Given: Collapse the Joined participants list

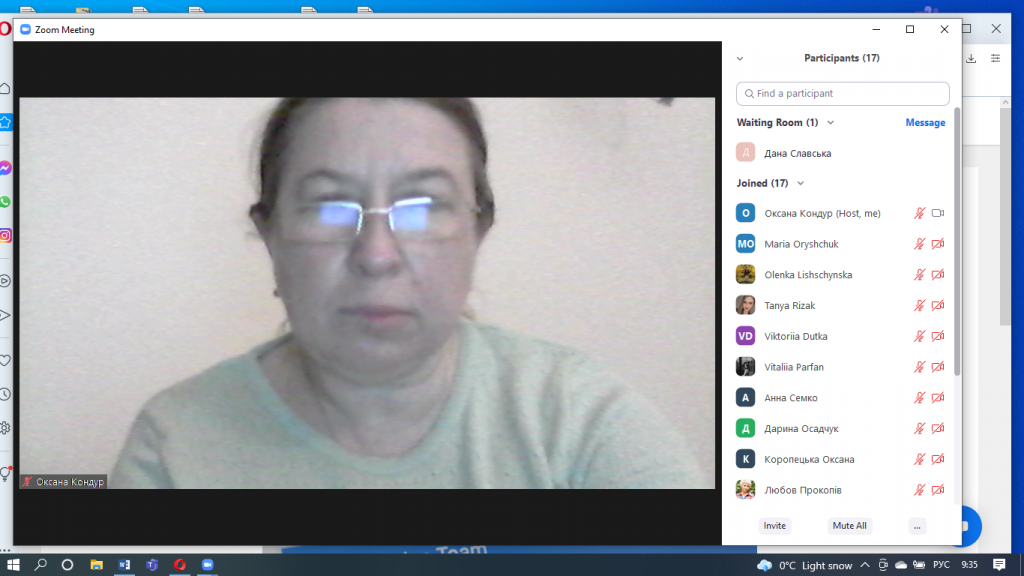Looking at the screenshot, I should click(x=800, y=184).
